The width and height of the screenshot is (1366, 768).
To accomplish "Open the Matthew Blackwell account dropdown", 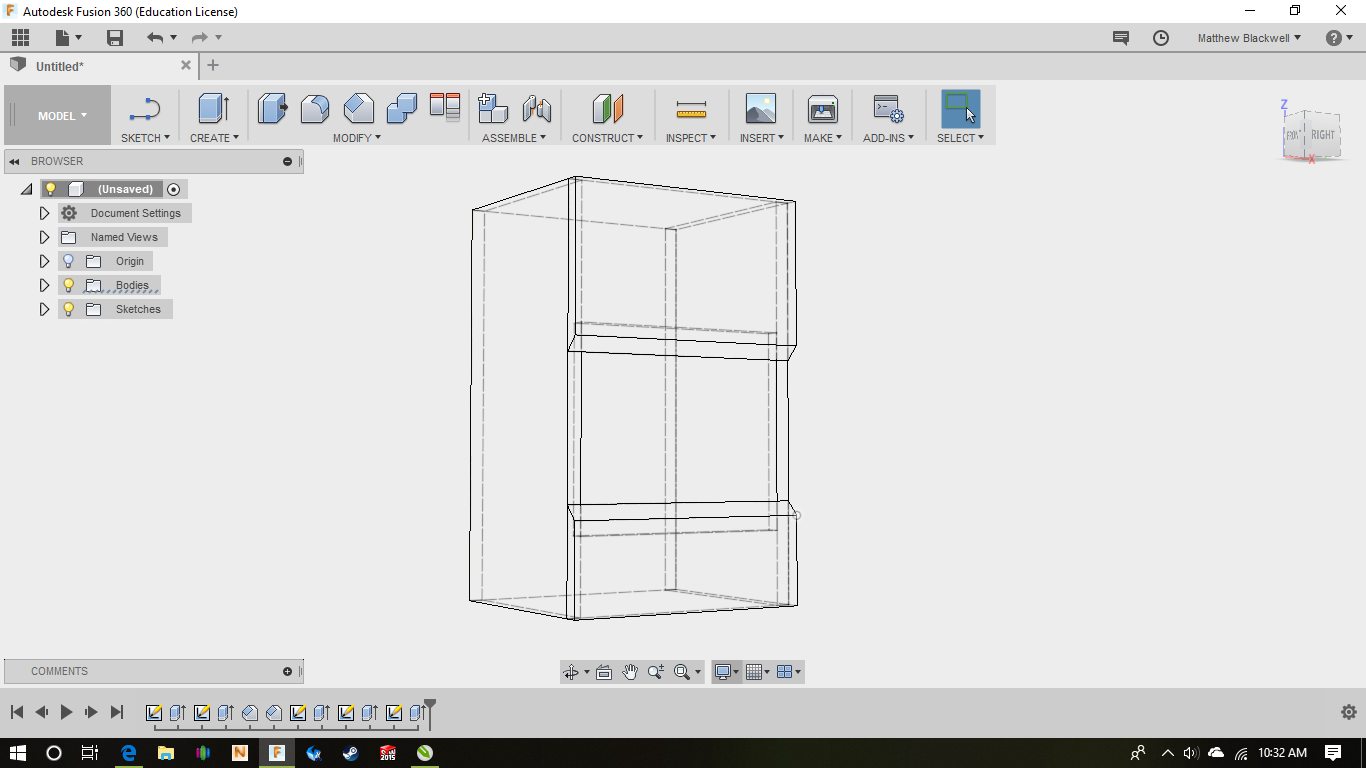I will tap(1249, 38).
